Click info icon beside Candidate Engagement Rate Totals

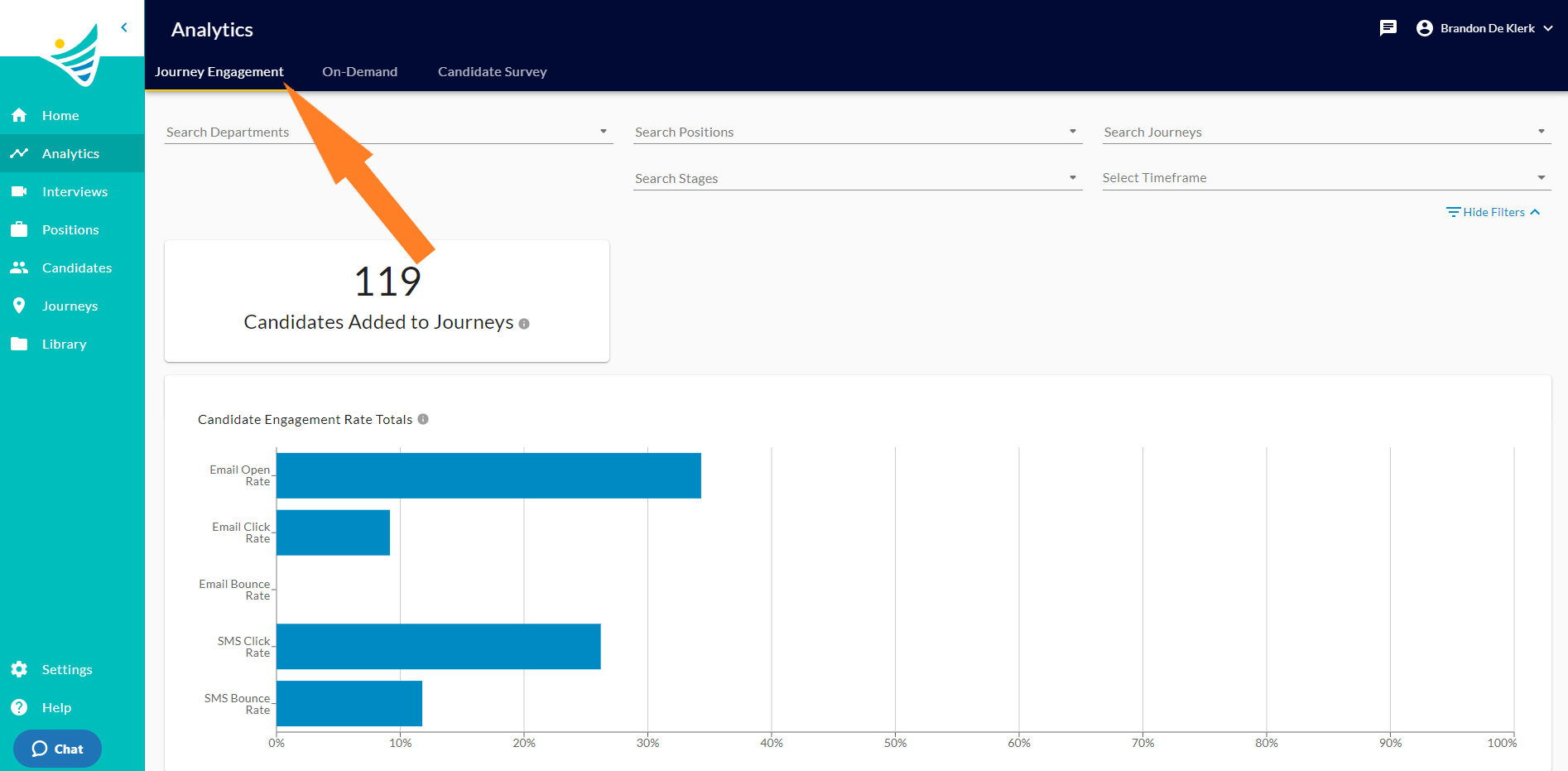[423, 419]
